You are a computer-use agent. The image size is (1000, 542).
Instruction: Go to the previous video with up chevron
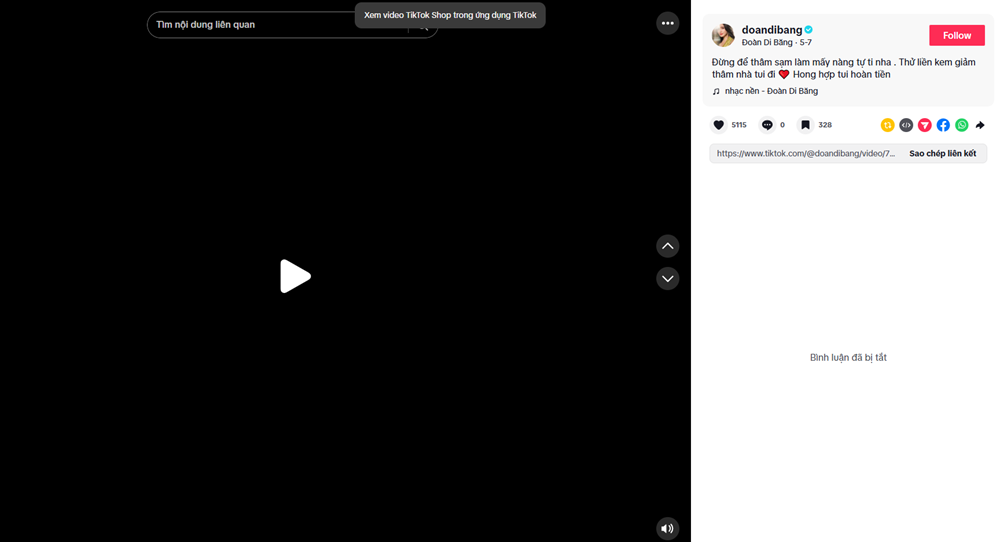(x=668, y=246)
